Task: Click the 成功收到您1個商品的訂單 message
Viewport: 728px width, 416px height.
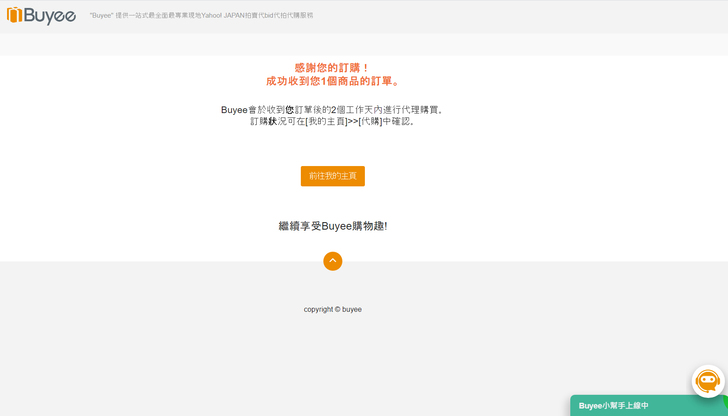Action: pos(332,81)
